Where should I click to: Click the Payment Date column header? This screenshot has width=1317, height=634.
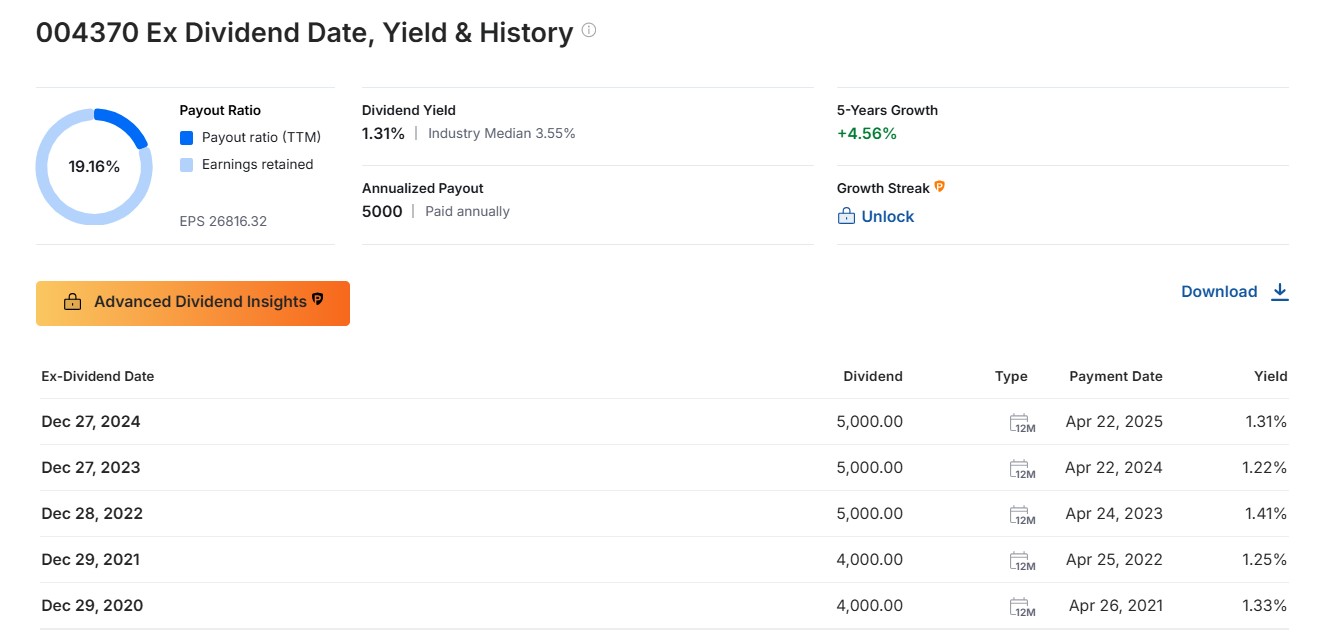coord(1116,376)
